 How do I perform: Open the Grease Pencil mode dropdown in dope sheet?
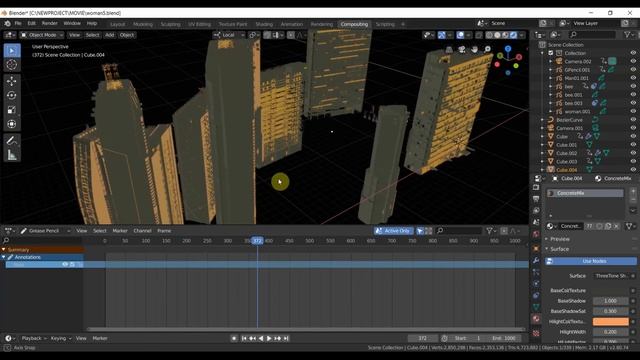pyautogui.click(x=45, y=231)
